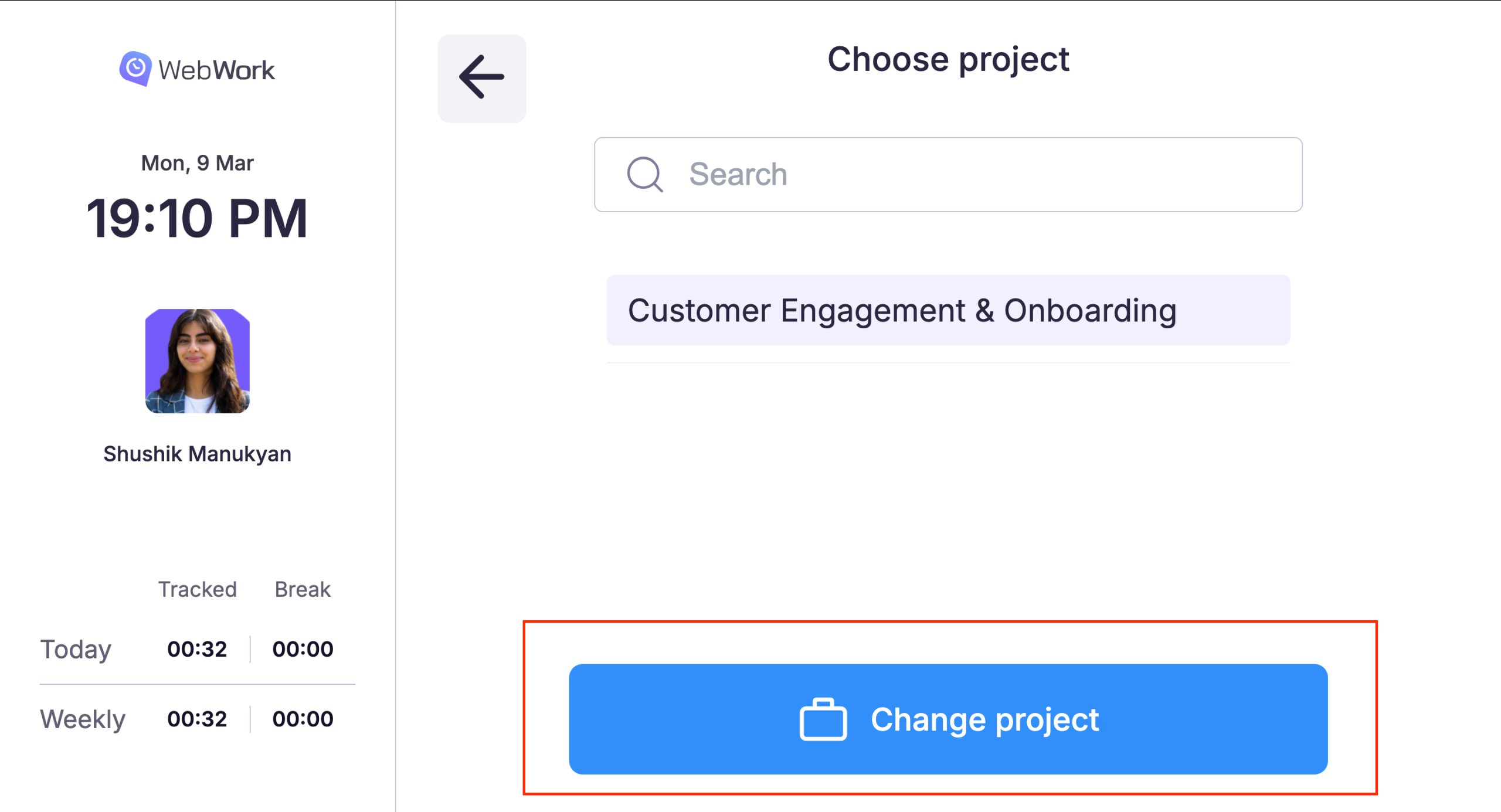The width and height of the screenshot is (1501, 812).
Task: Click Today's tracked time 00:32
Action: click(197, 649)
